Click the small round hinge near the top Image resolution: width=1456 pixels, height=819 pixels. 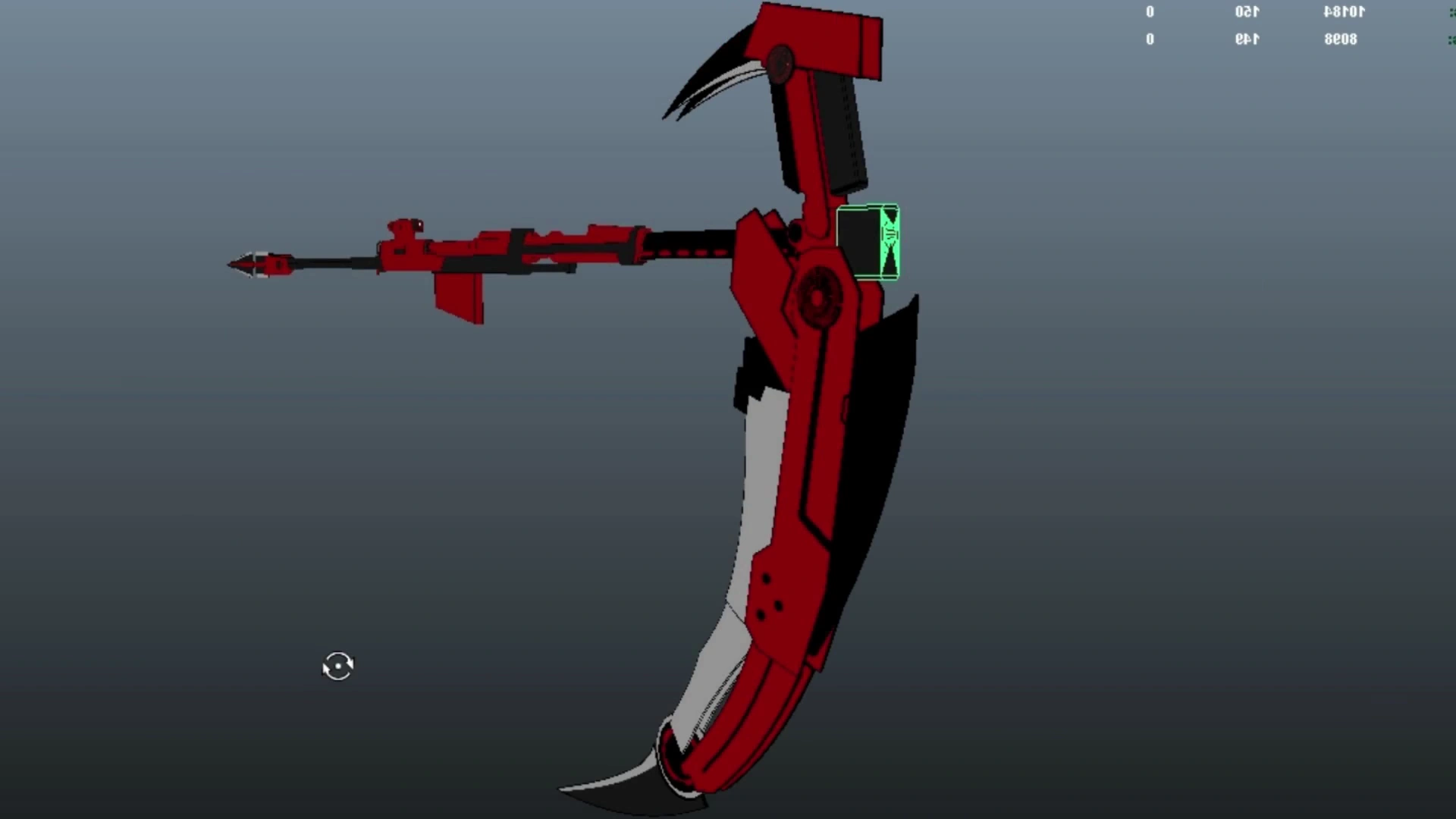(x=780, y=62)
